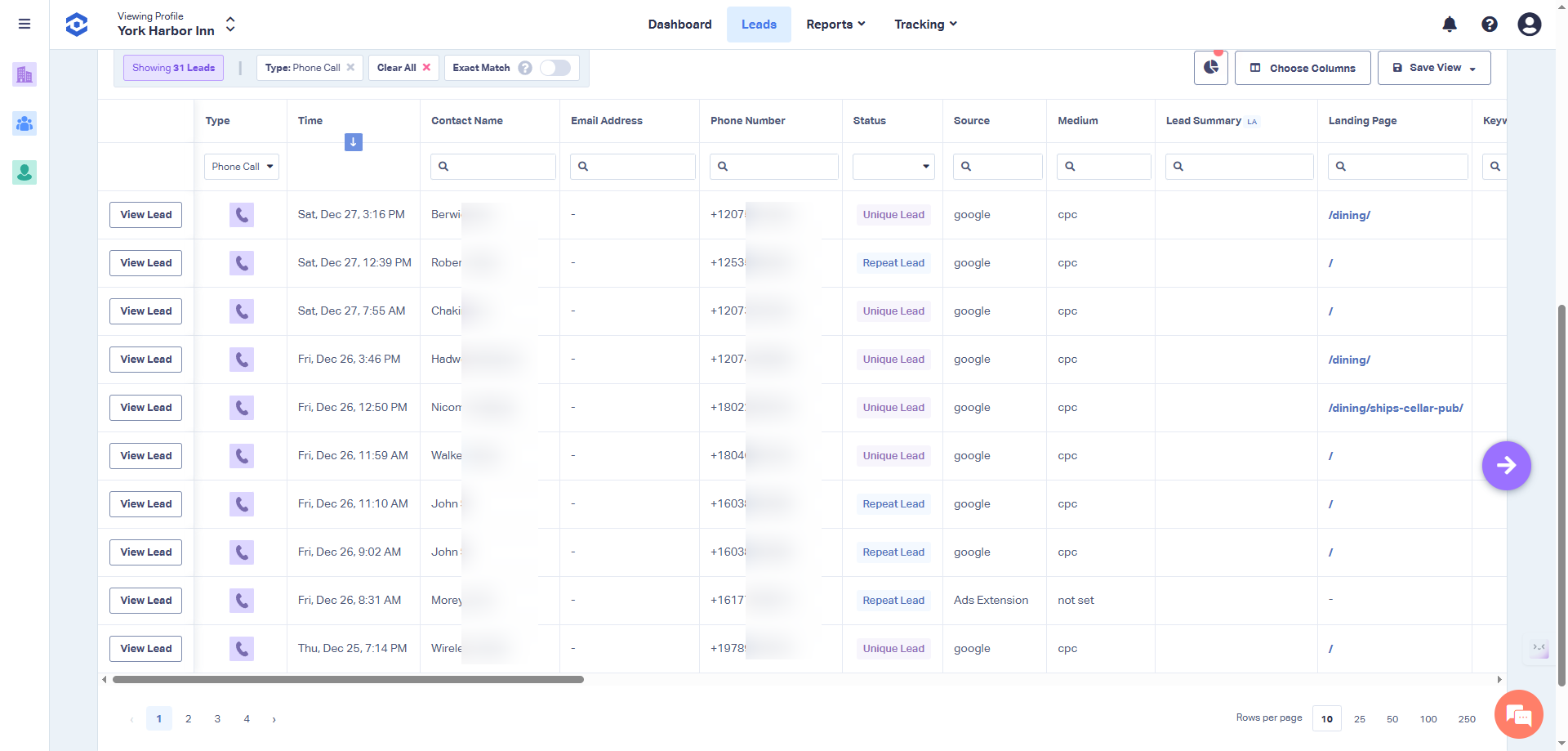Navigate to the Dashboard tab
This screenshot has width=1568, height=751.
(679, 24)
